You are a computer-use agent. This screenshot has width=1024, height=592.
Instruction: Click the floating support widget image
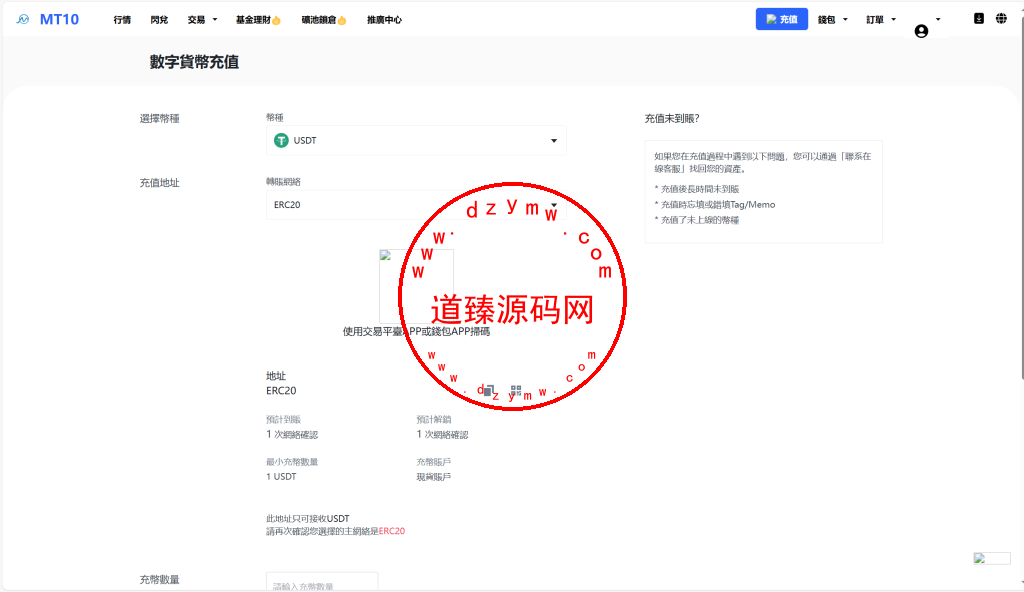992,559
